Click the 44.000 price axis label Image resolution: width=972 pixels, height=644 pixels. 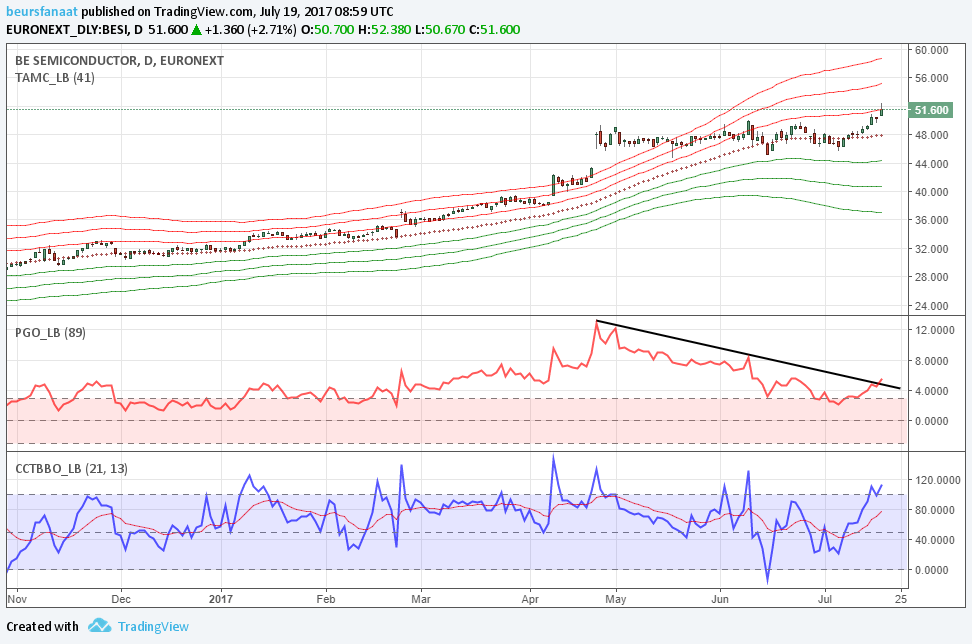click(x=931, y=164)
